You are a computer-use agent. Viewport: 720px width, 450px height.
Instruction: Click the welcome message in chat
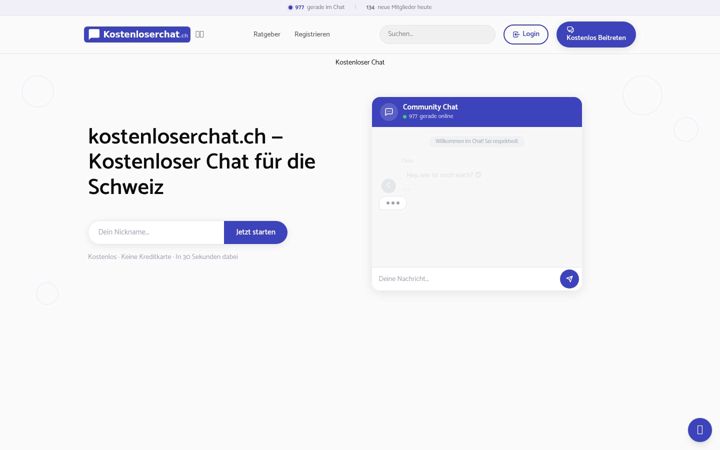[x=477, y=141]
